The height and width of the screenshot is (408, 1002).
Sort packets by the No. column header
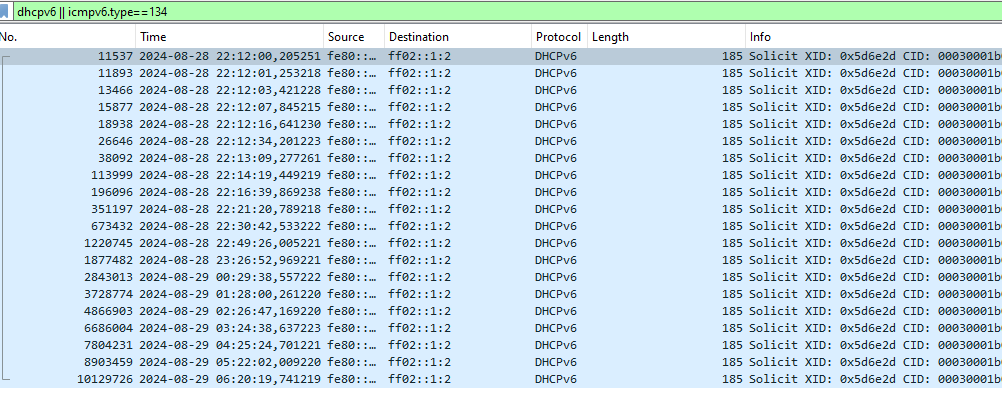coord(68,37)
